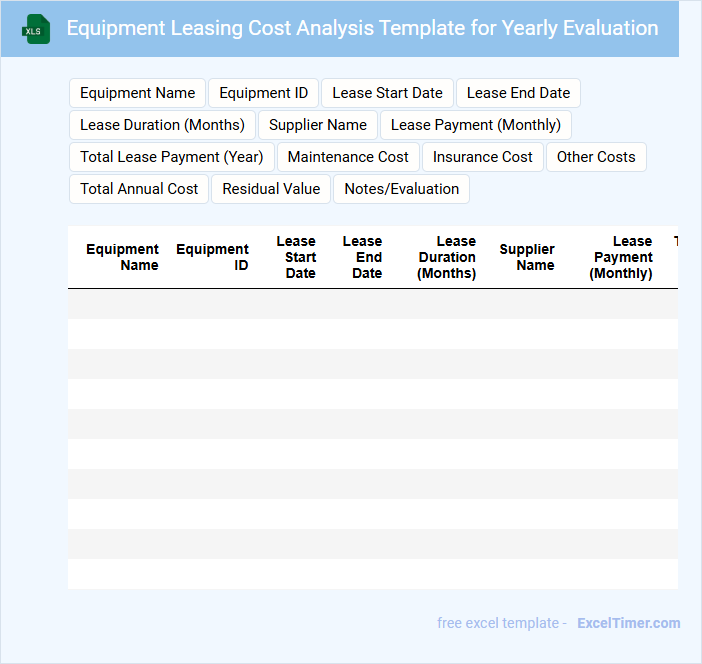Click the Supplier Name column header
The width and height of the screenshot is (702, 664).
pyautogui.click(x=527, y=257)
